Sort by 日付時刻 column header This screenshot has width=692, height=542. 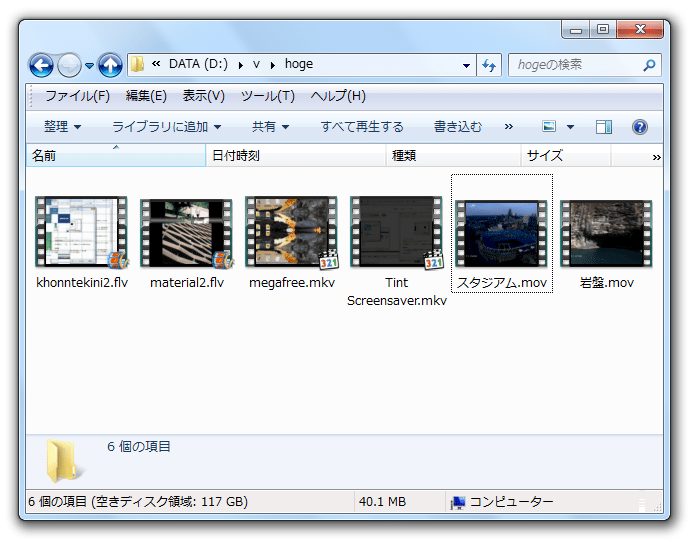296,155
